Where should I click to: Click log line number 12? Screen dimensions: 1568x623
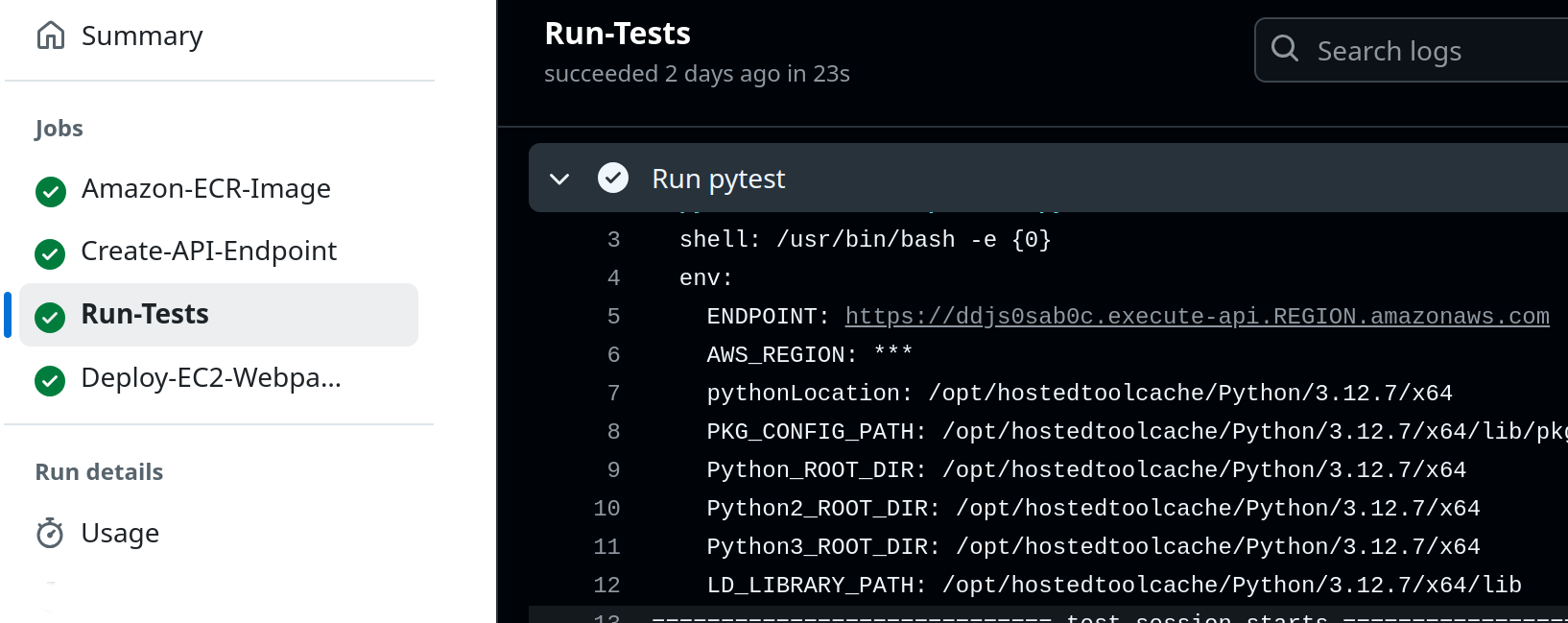[606, 586]
